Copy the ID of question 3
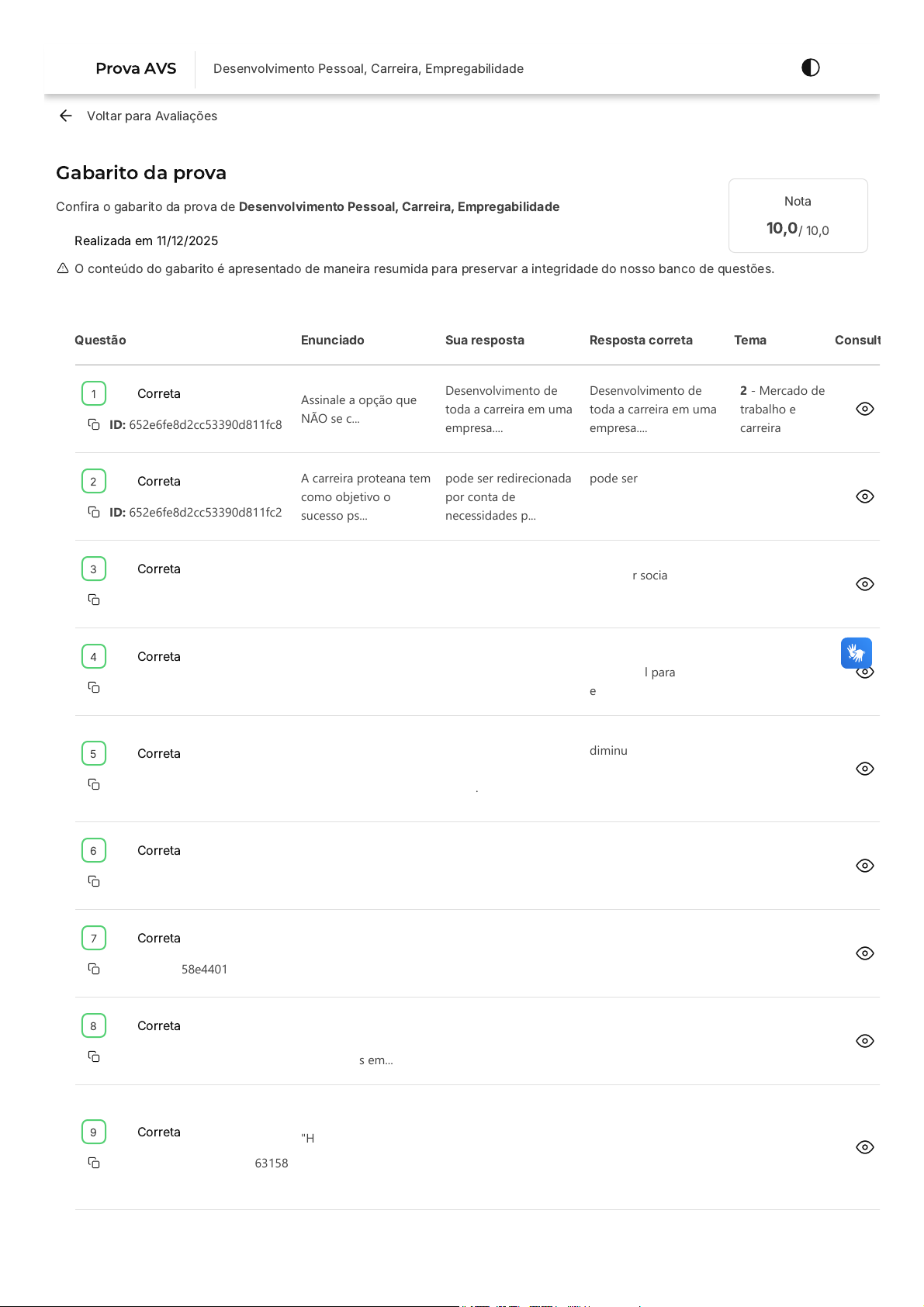 (x=94, y=600)
